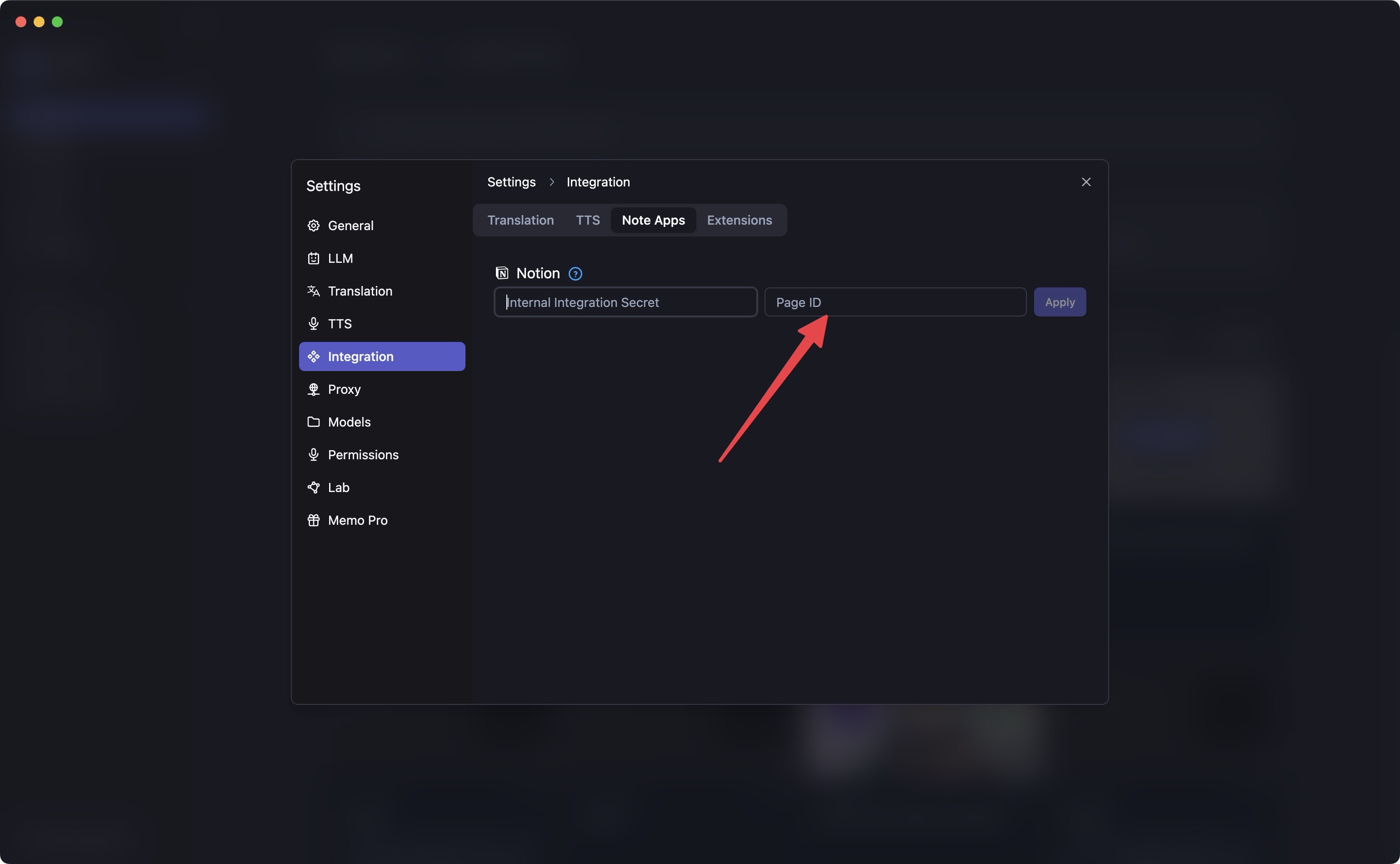
Task: Open LLM settings
Action: (381, 258)
